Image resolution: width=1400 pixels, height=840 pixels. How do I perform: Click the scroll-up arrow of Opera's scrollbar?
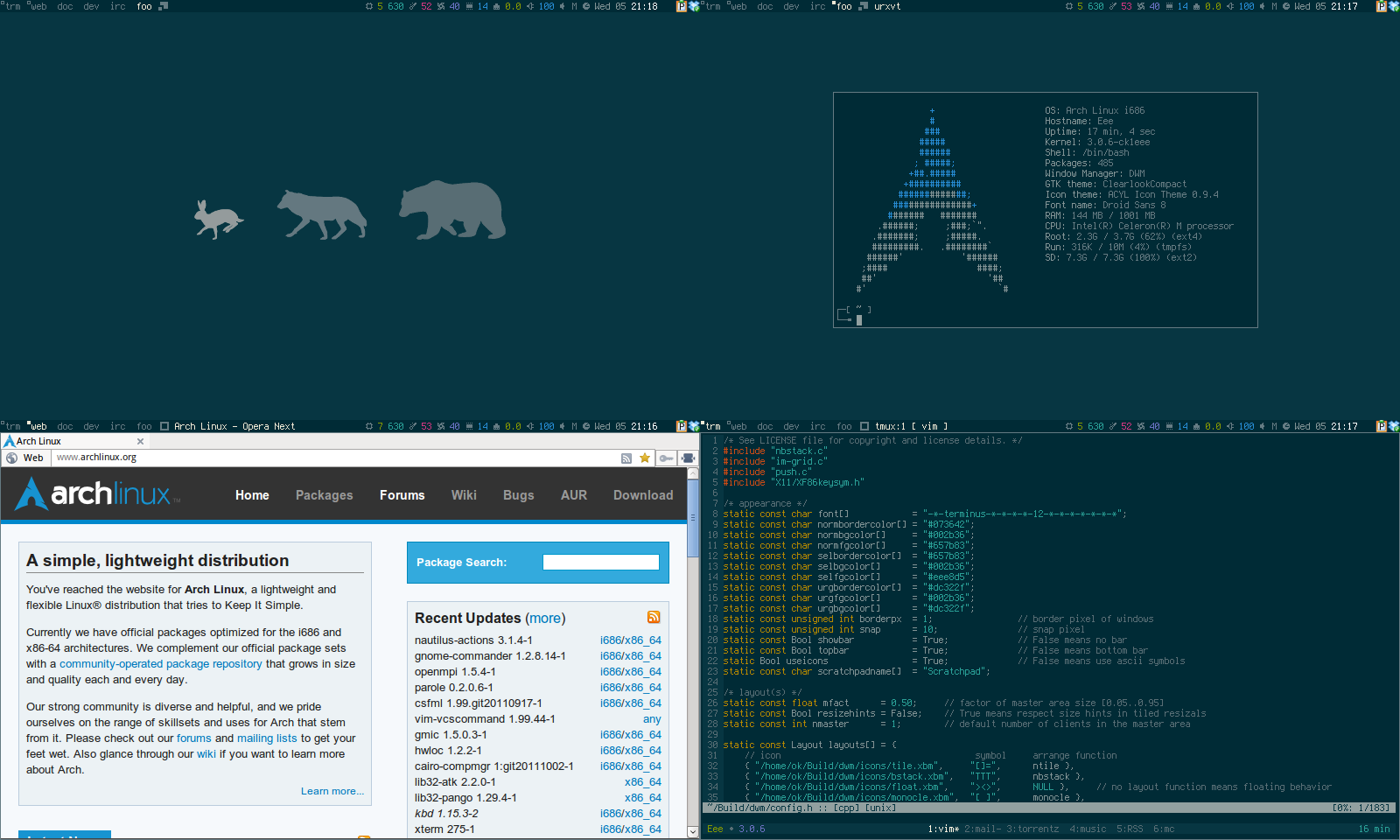pos(694,473)
